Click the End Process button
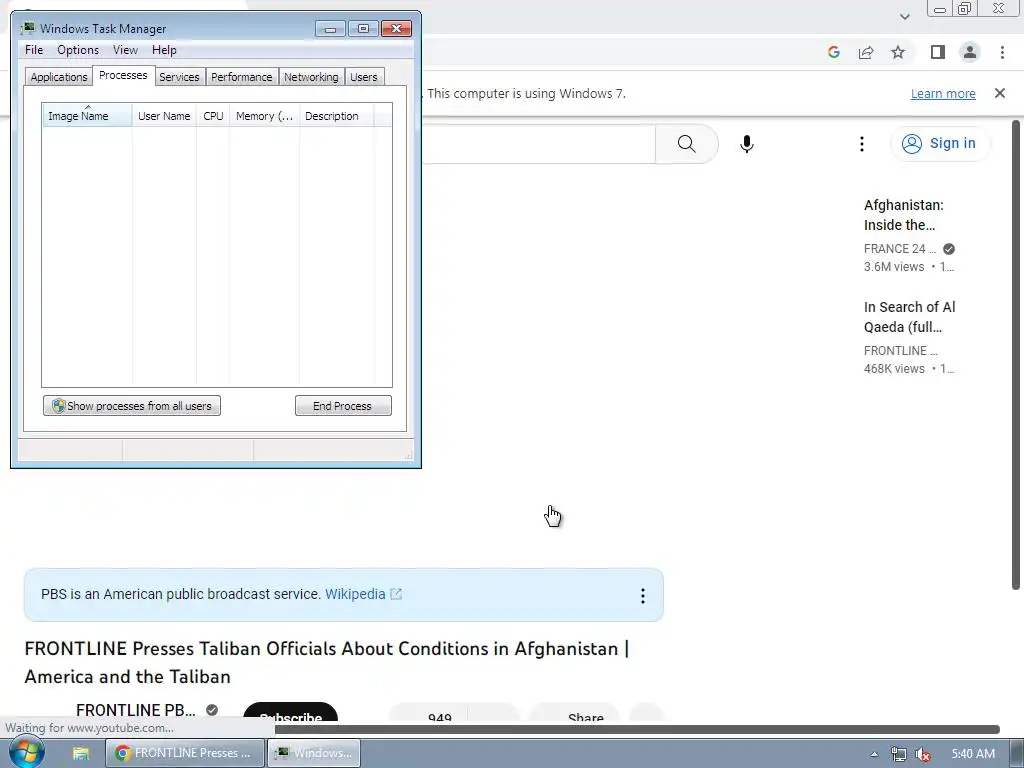Viewport: 1024px width, 768px height. (343, 406)
